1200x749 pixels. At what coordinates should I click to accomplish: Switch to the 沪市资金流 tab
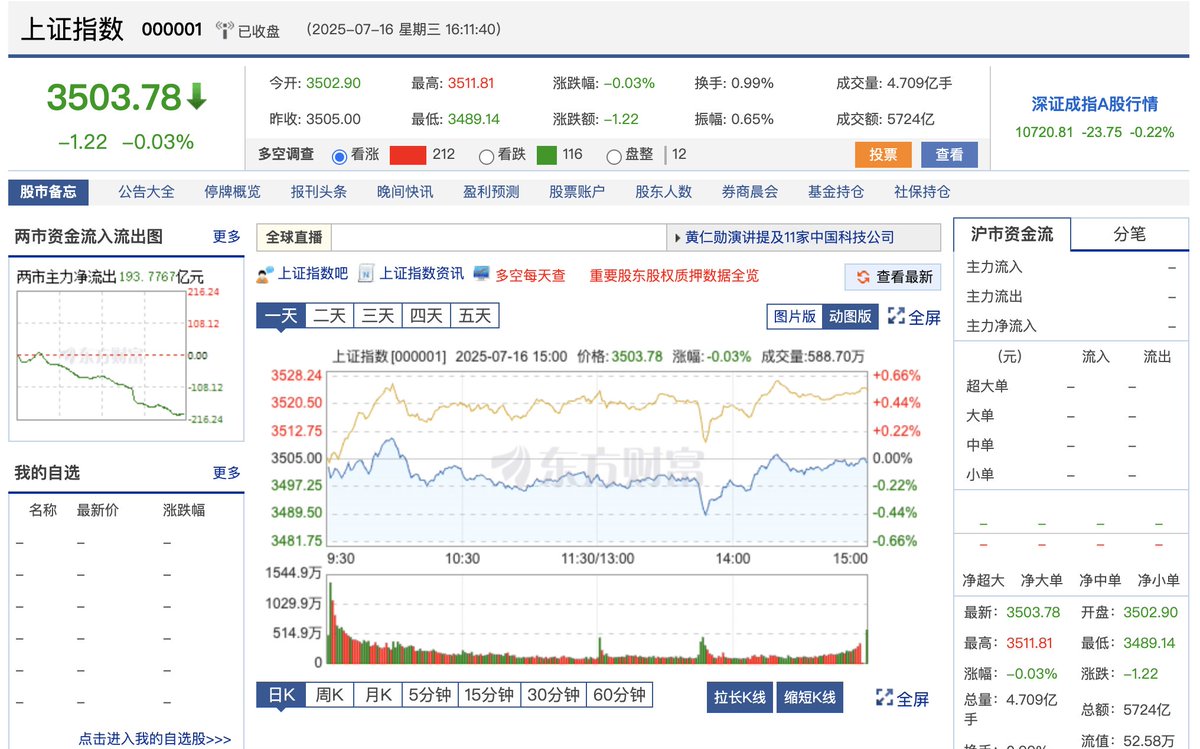1012,235
